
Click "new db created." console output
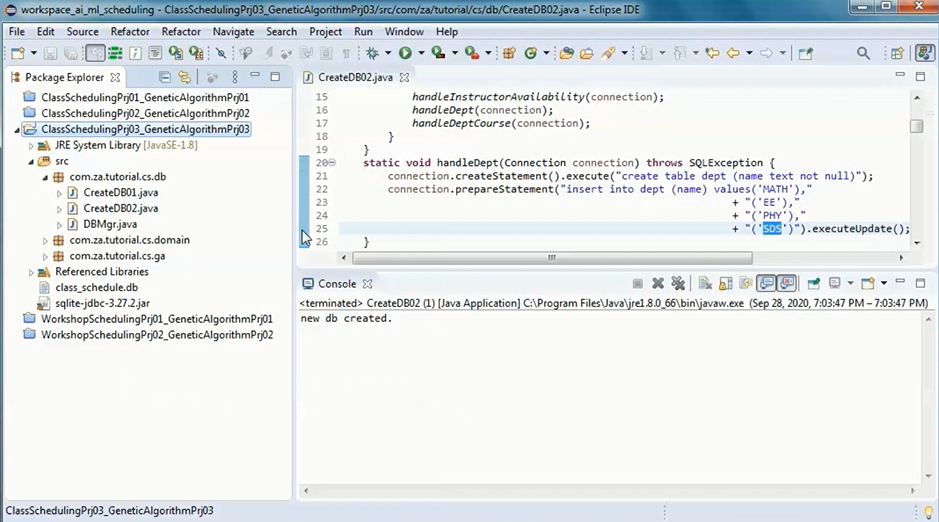pos(346,318)
